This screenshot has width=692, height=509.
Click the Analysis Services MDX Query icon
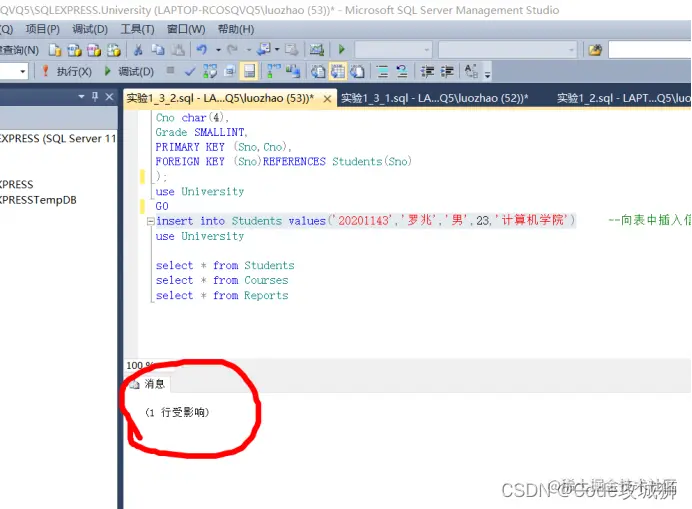74,50
